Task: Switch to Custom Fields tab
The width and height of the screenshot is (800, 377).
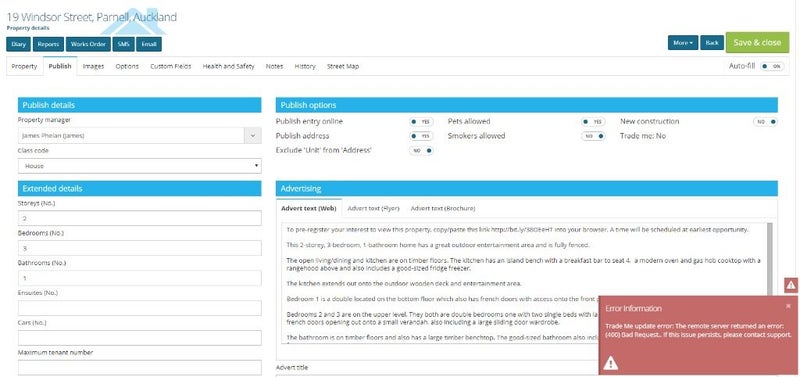Action: (x=171, y=66)
